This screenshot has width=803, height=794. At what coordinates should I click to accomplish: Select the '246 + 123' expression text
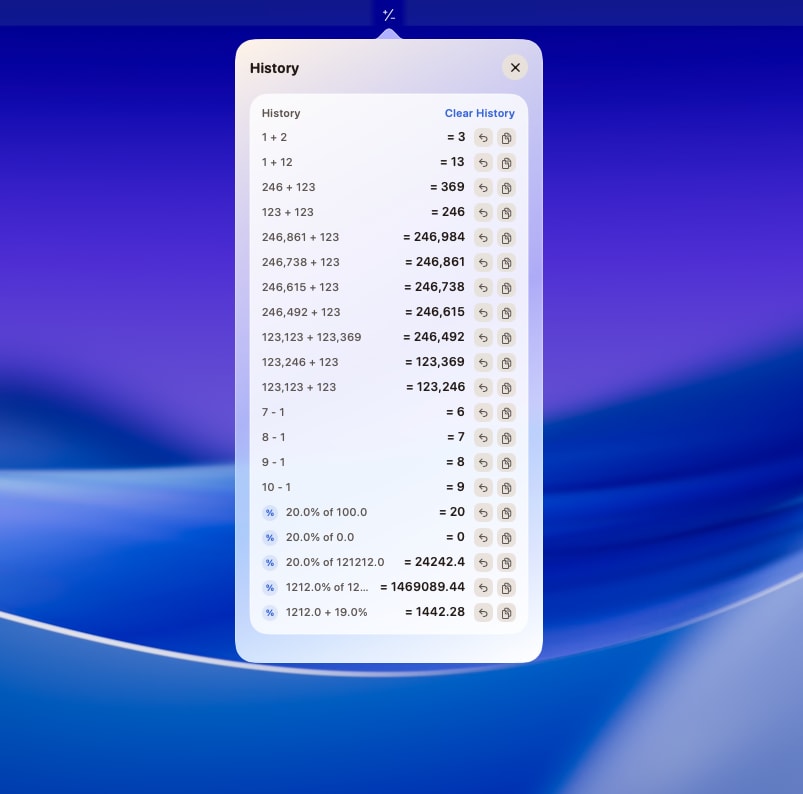click(288, 187)
